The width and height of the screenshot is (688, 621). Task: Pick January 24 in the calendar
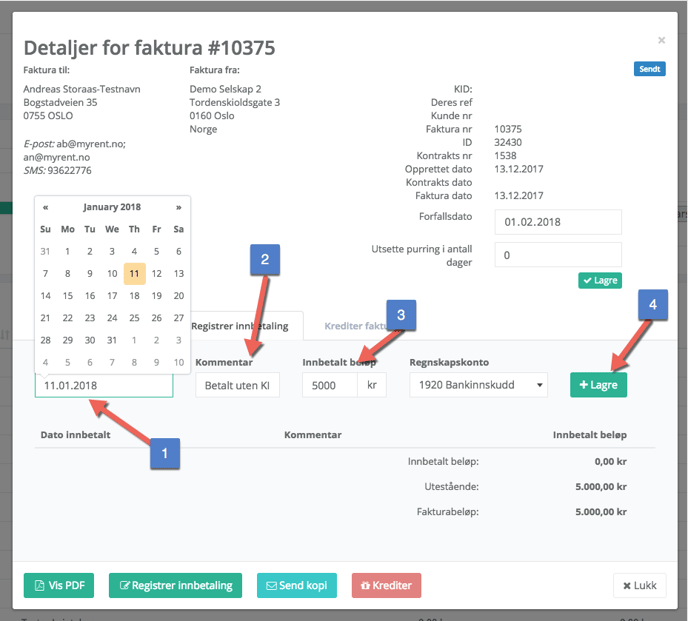click(x=112, y=318)
